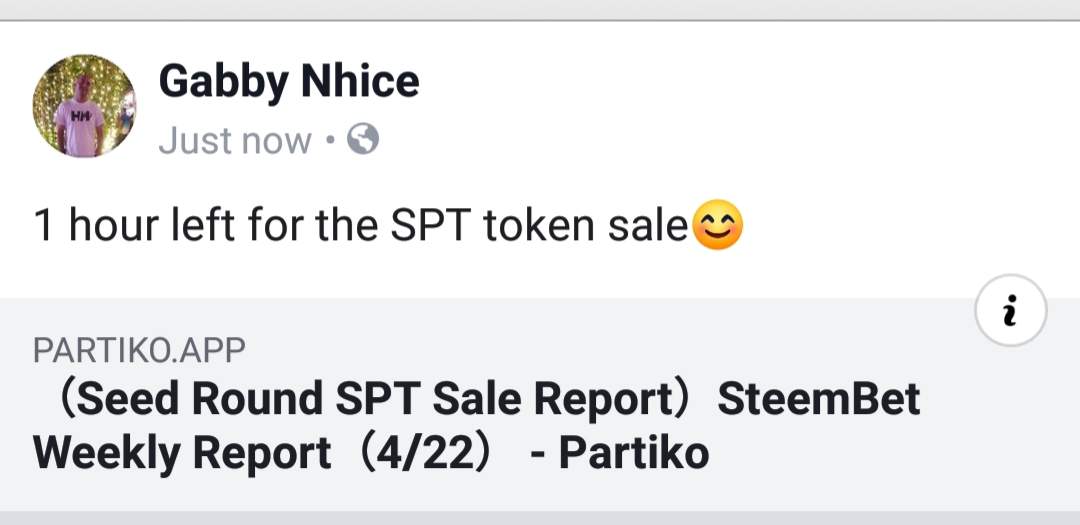Click the globe public privacy icon
The width and height of the screenshot is (1080, 525).
pyautogui.click(x=362, y=140)
